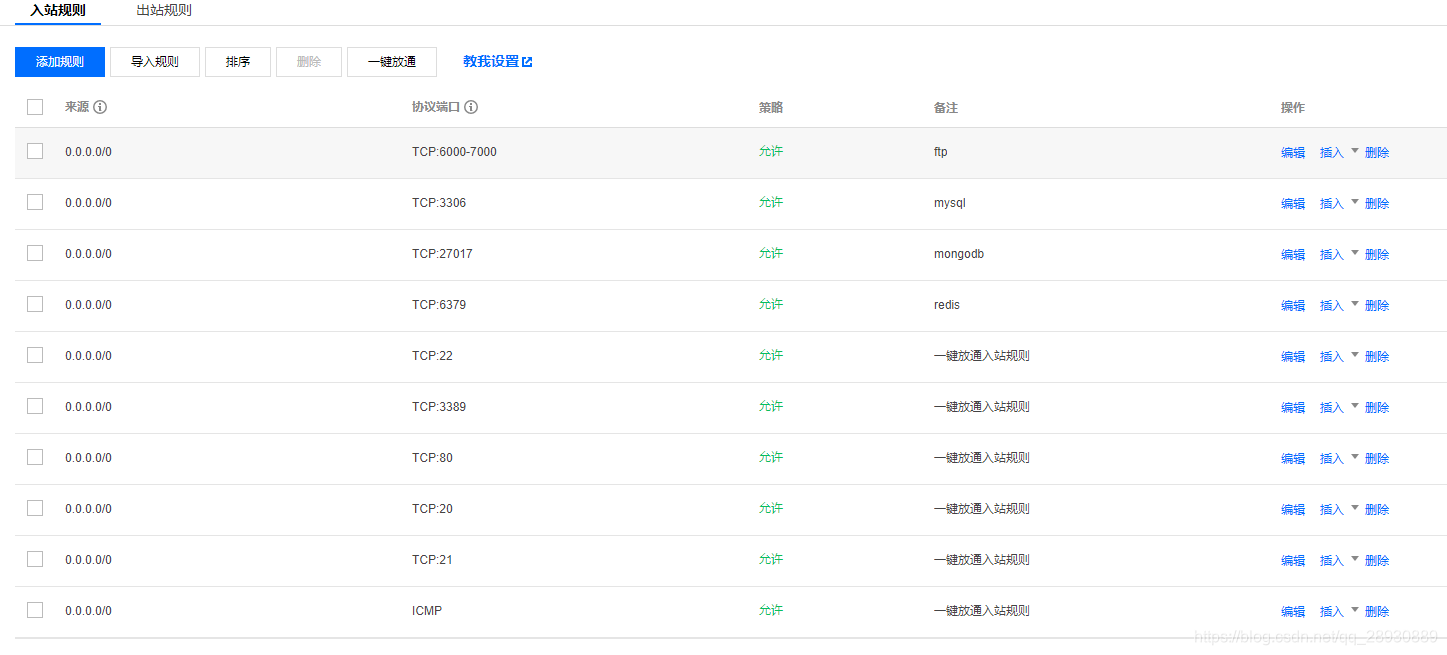Screen dimensions: 1447x655
Task: Edit the mysql rule via 编辑
Action: tap(1293, 204)
